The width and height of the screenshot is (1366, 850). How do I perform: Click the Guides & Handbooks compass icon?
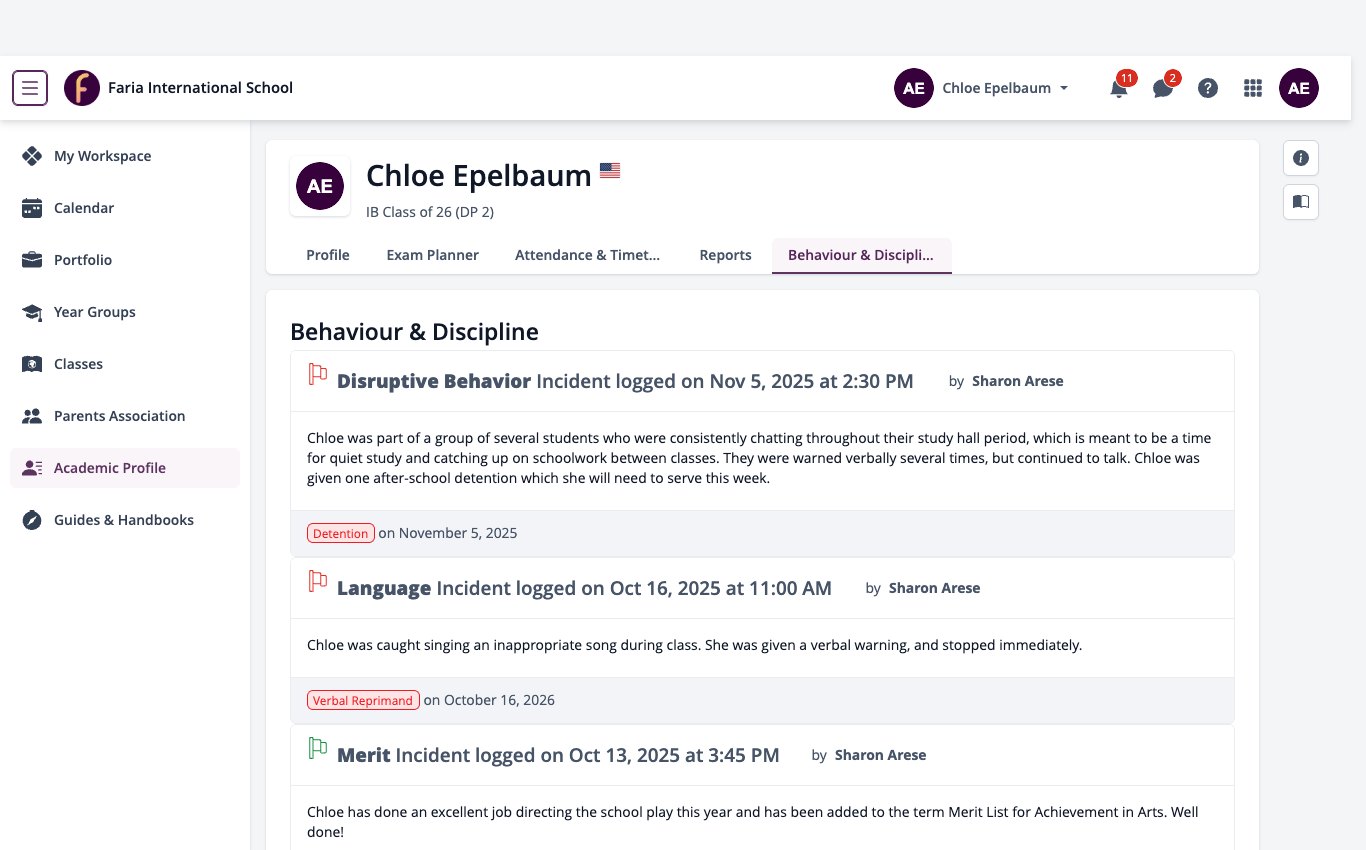click(32, 520)
